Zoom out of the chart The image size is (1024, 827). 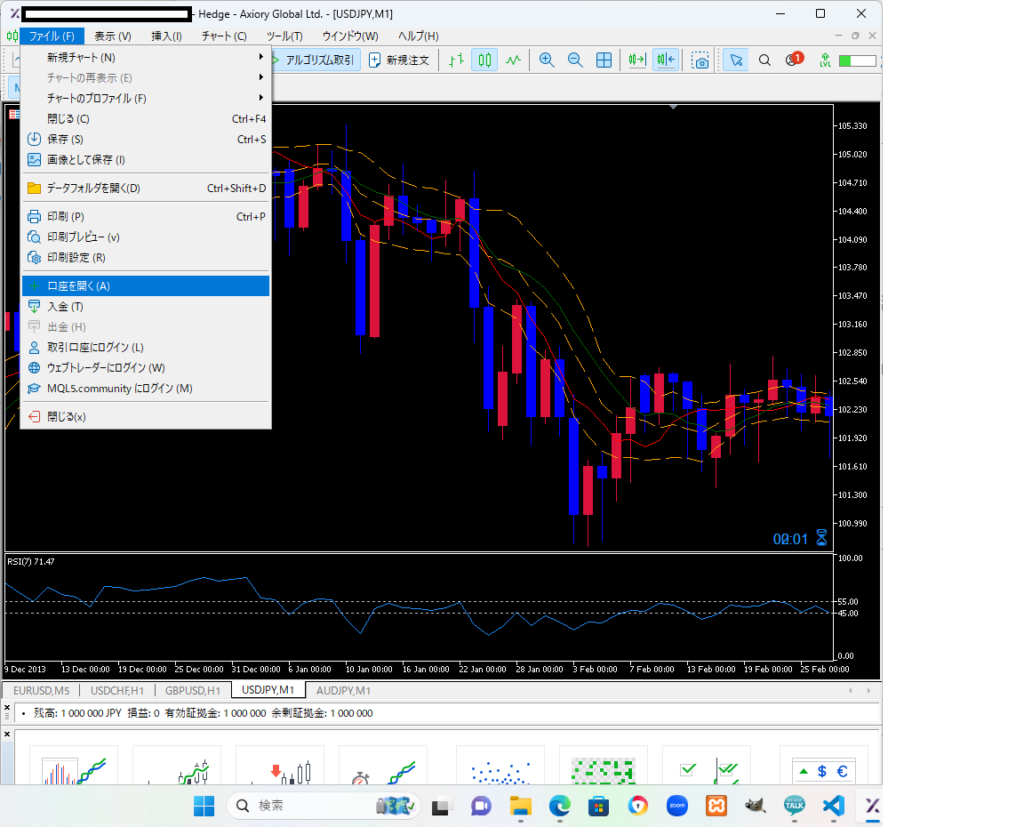[x=575, y=60]
